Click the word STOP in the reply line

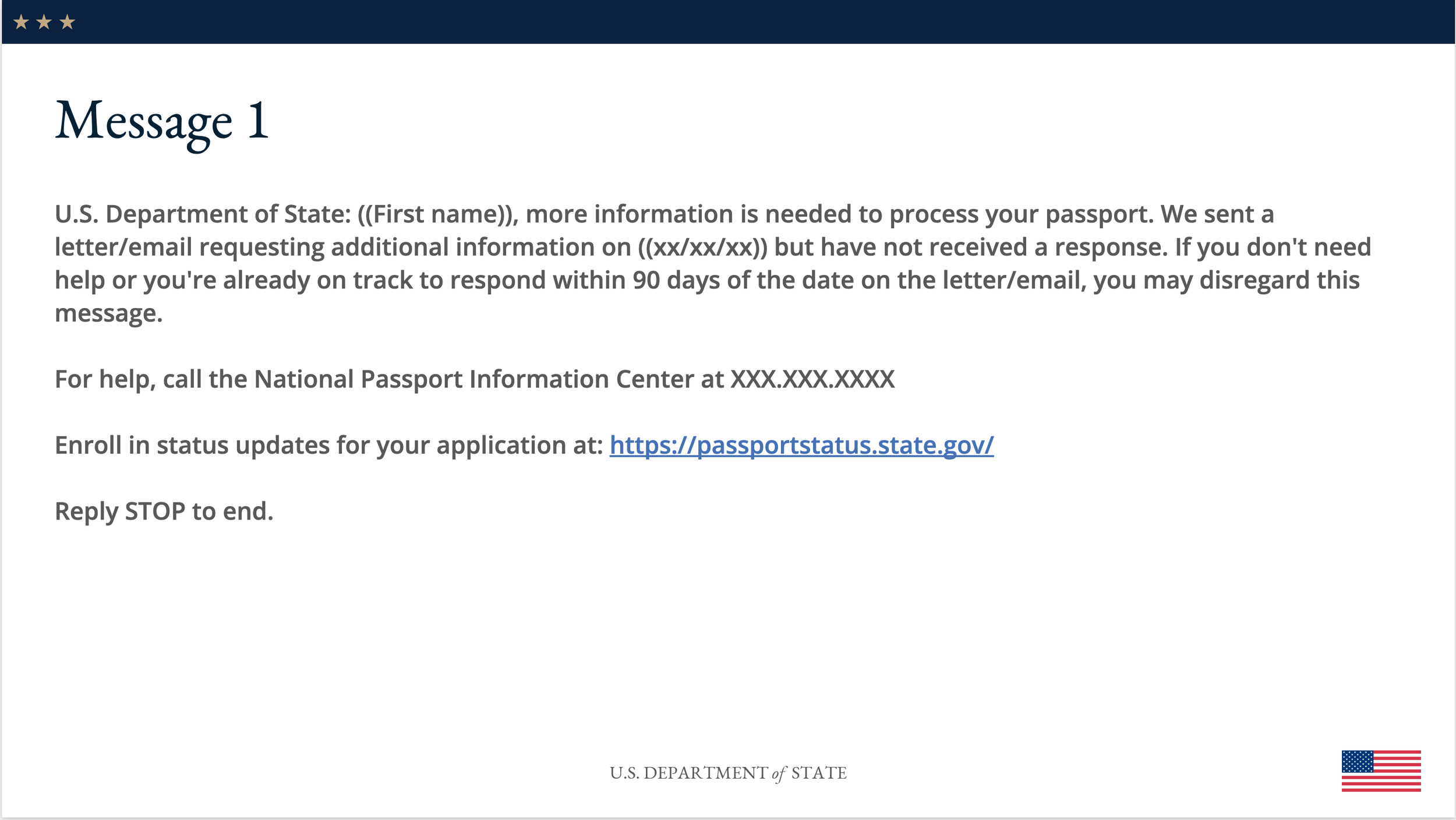(156, 511)
